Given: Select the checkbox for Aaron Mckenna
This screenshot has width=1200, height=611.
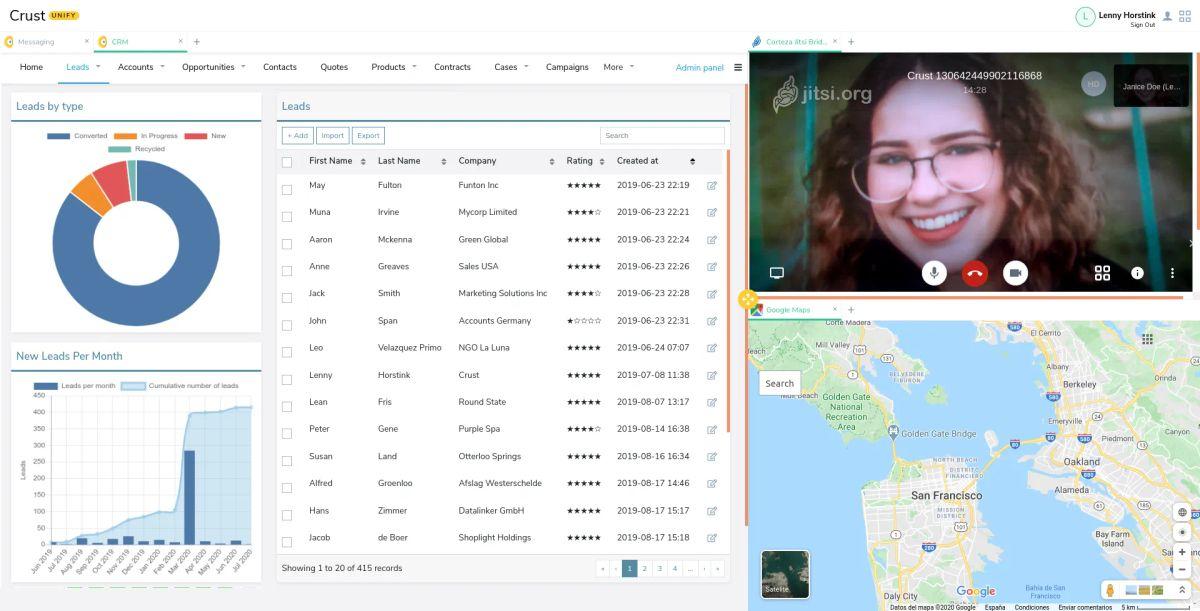Looking at the screenshot, I should click(287, 243).
